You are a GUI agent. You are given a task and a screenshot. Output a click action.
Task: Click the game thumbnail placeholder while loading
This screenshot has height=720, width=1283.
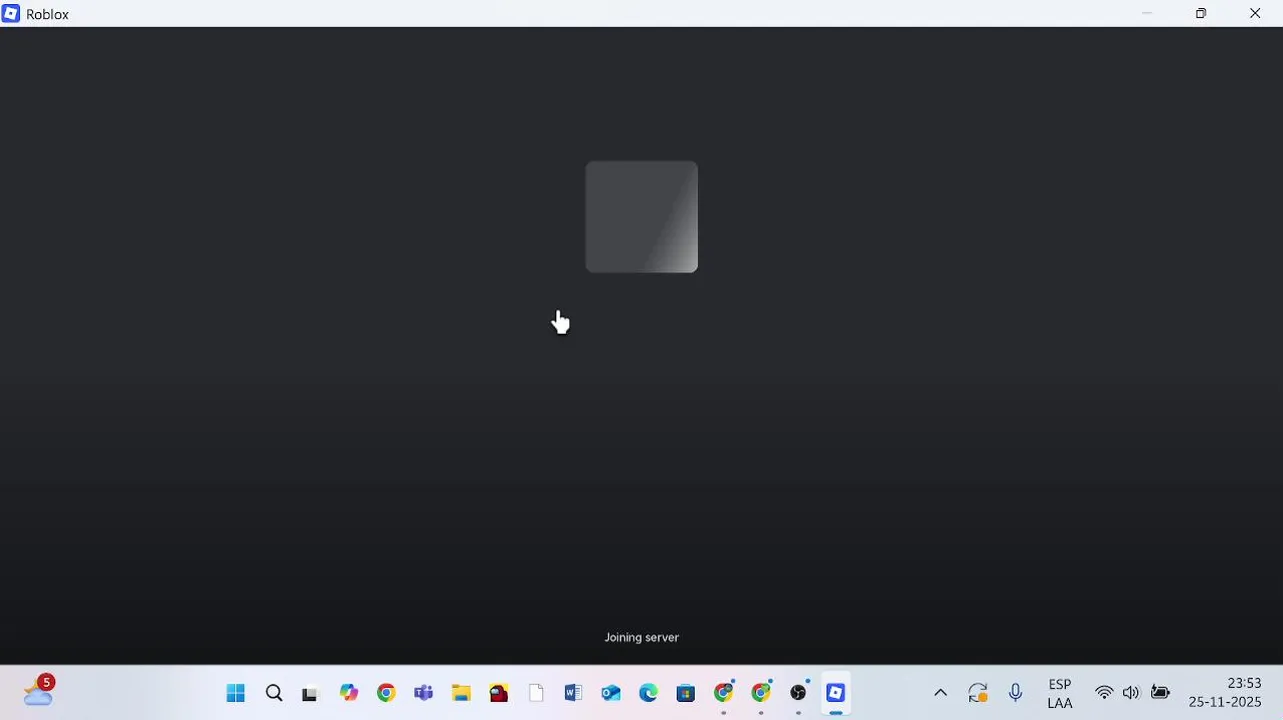[x=642, y=217]
